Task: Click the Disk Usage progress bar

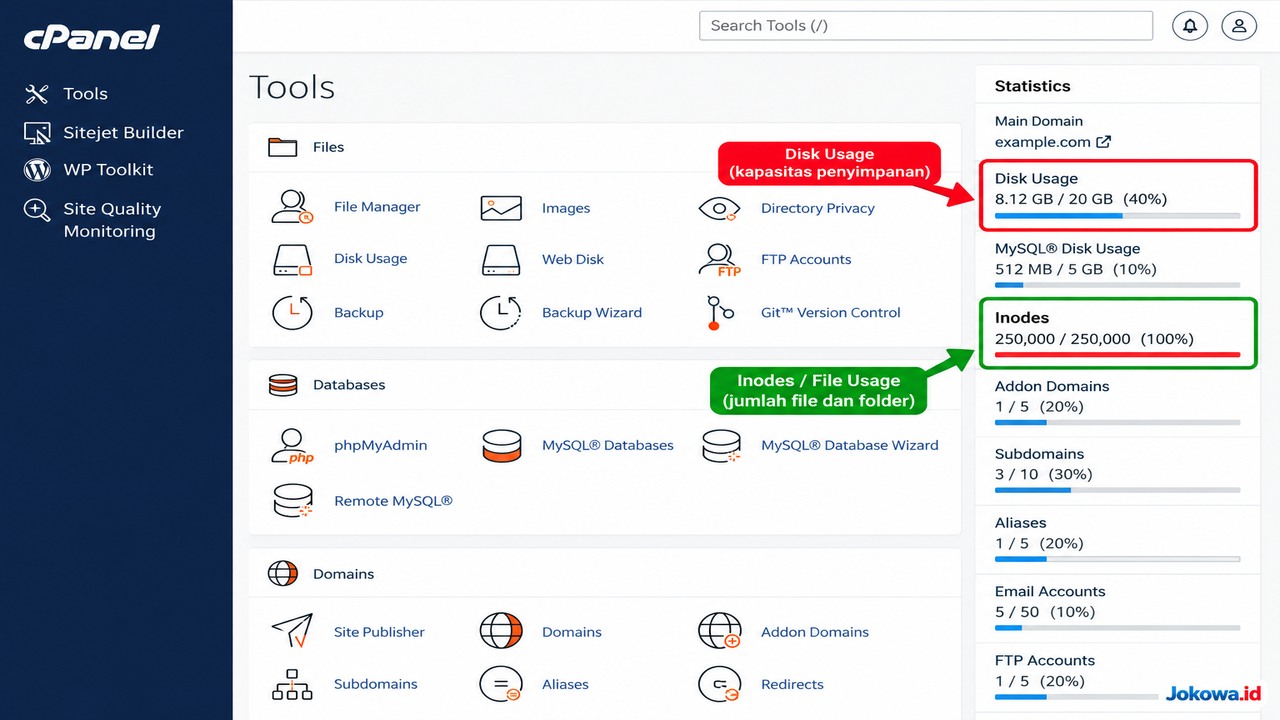Action: coord(1117,216)
